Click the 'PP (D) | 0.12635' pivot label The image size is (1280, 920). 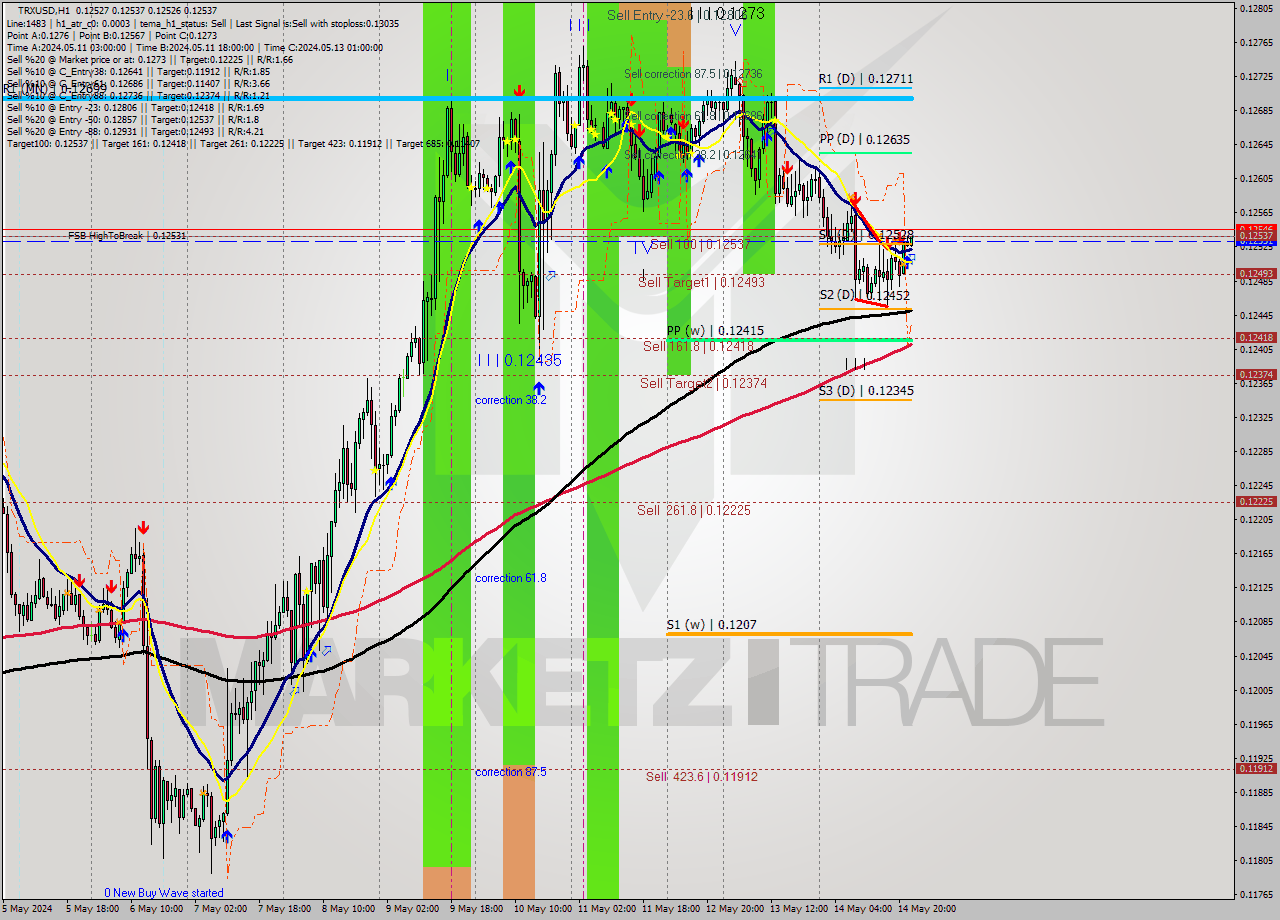click(x=865, y=139)
